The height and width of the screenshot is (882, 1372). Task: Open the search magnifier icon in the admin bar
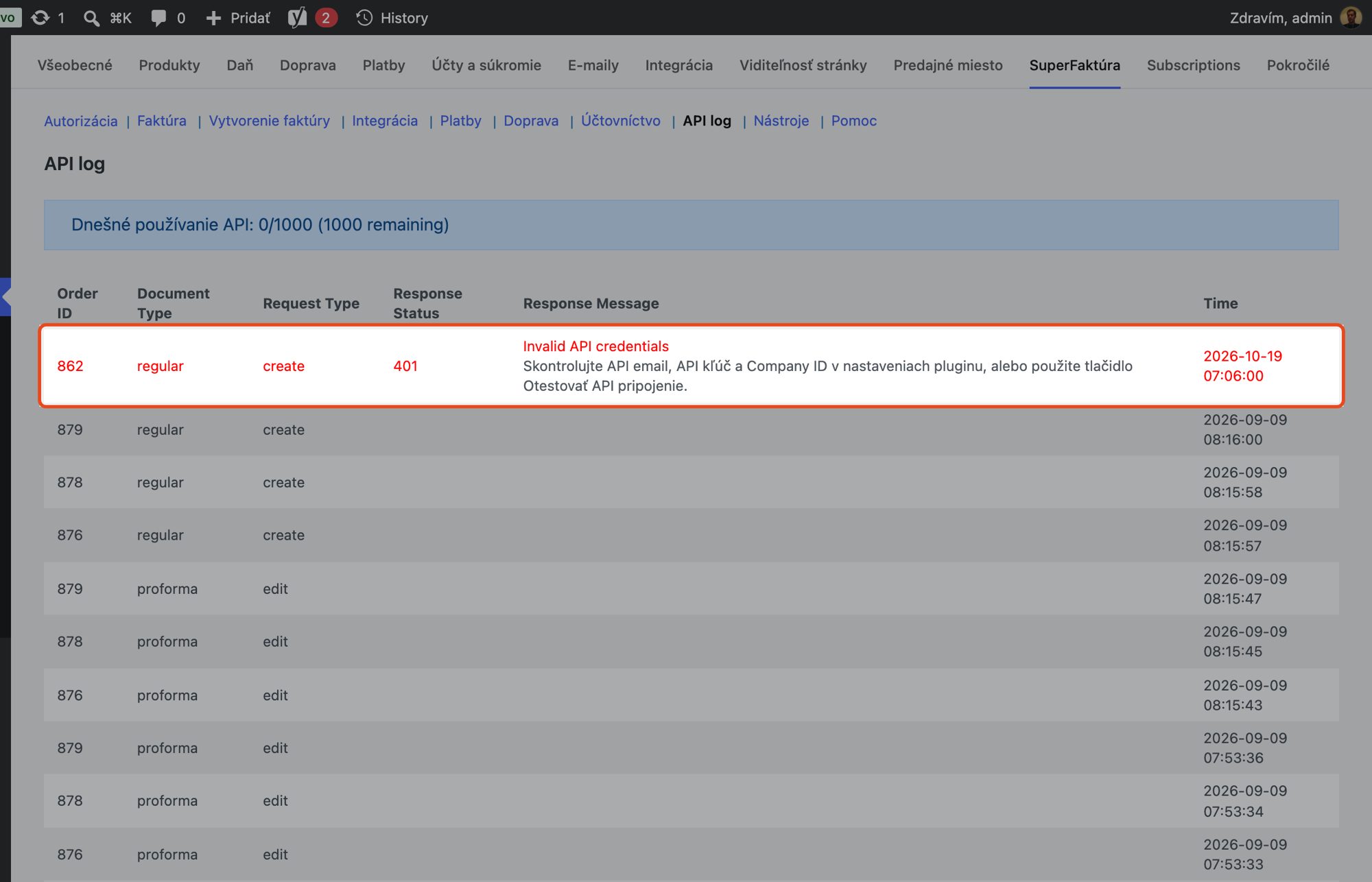click(x=91, y=18)
